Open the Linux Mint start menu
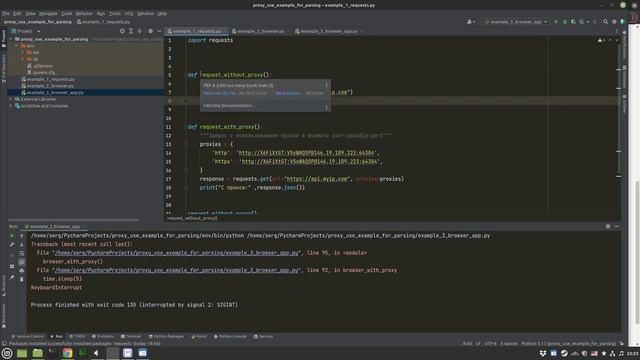Image resolution: width=640 pixels, height=360 pixels. [7, 353]
